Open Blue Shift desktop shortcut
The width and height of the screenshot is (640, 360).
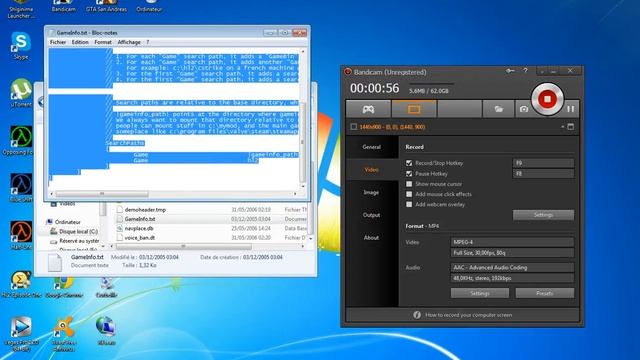point(21,188)
